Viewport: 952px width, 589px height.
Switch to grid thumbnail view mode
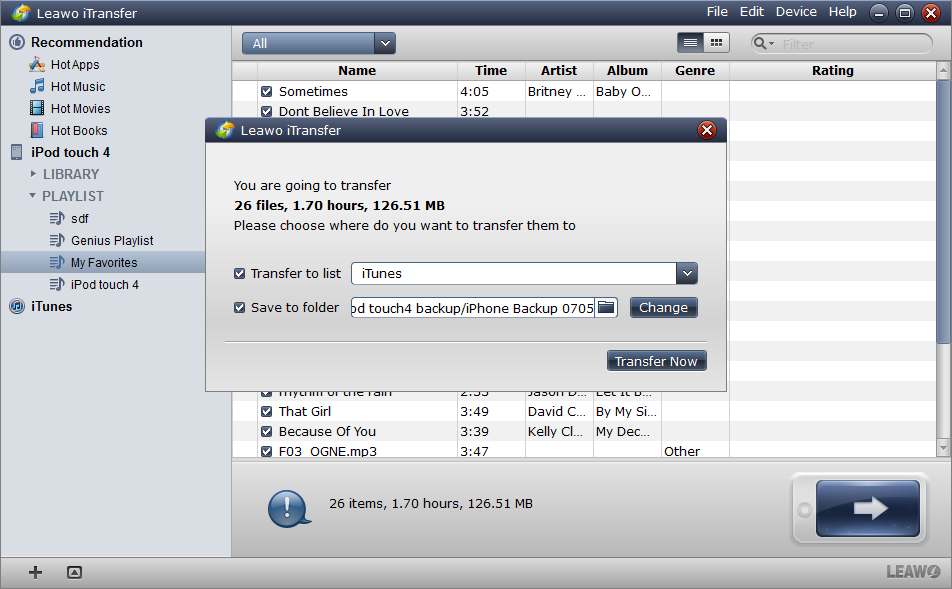pos(716,43)
